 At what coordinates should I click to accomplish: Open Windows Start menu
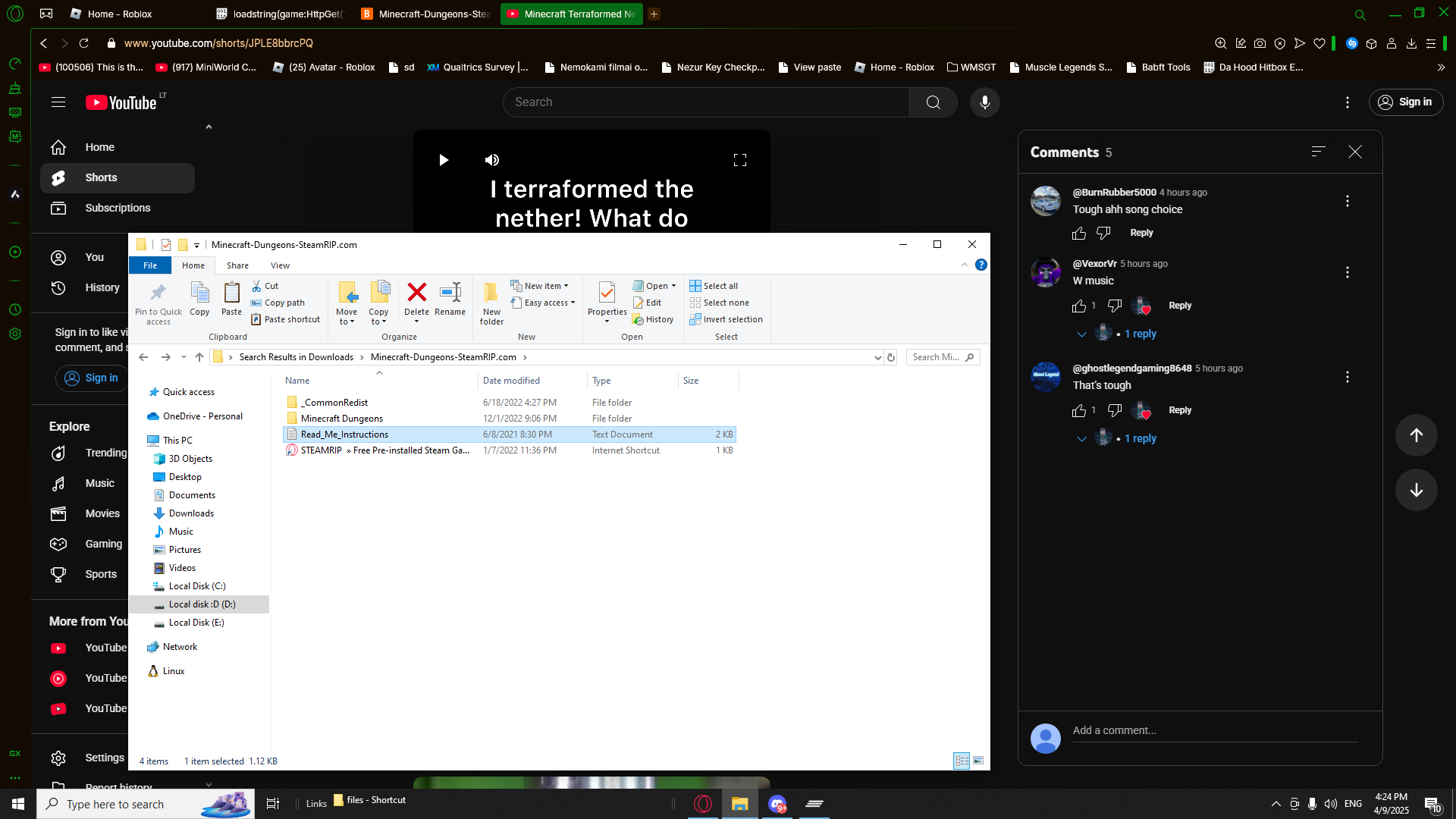coord(18,804)
